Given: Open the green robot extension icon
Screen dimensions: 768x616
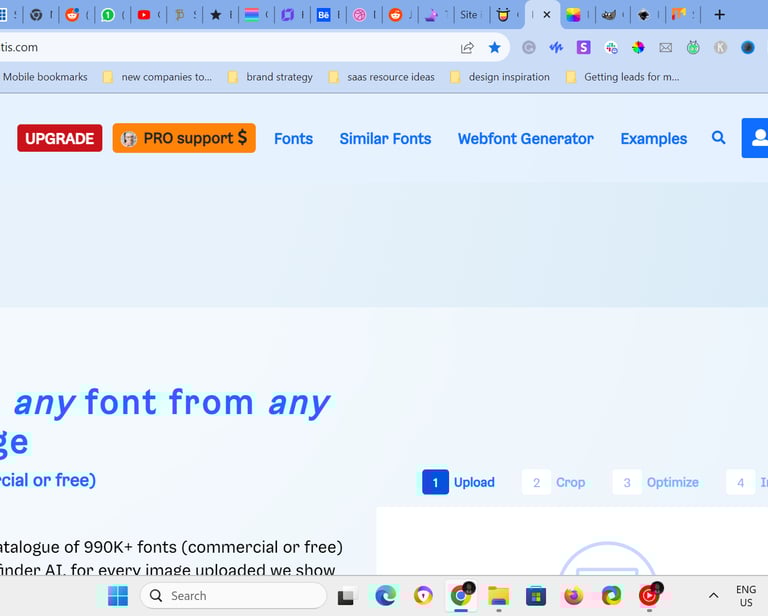Looking at the screenshot, I should coord(693,47).
